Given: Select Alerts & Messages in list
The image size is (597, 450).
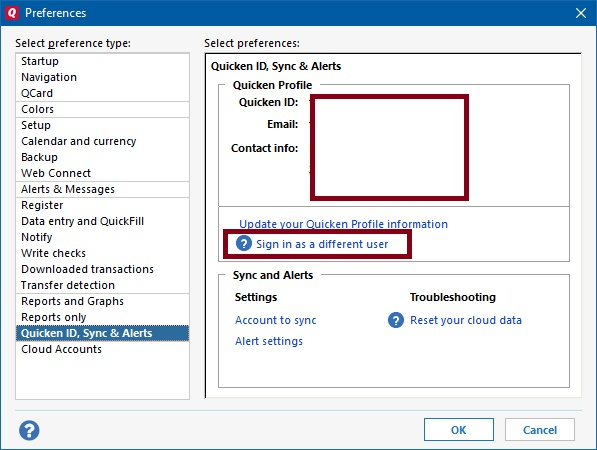Looking at the screenshot, I should [102, 189].
